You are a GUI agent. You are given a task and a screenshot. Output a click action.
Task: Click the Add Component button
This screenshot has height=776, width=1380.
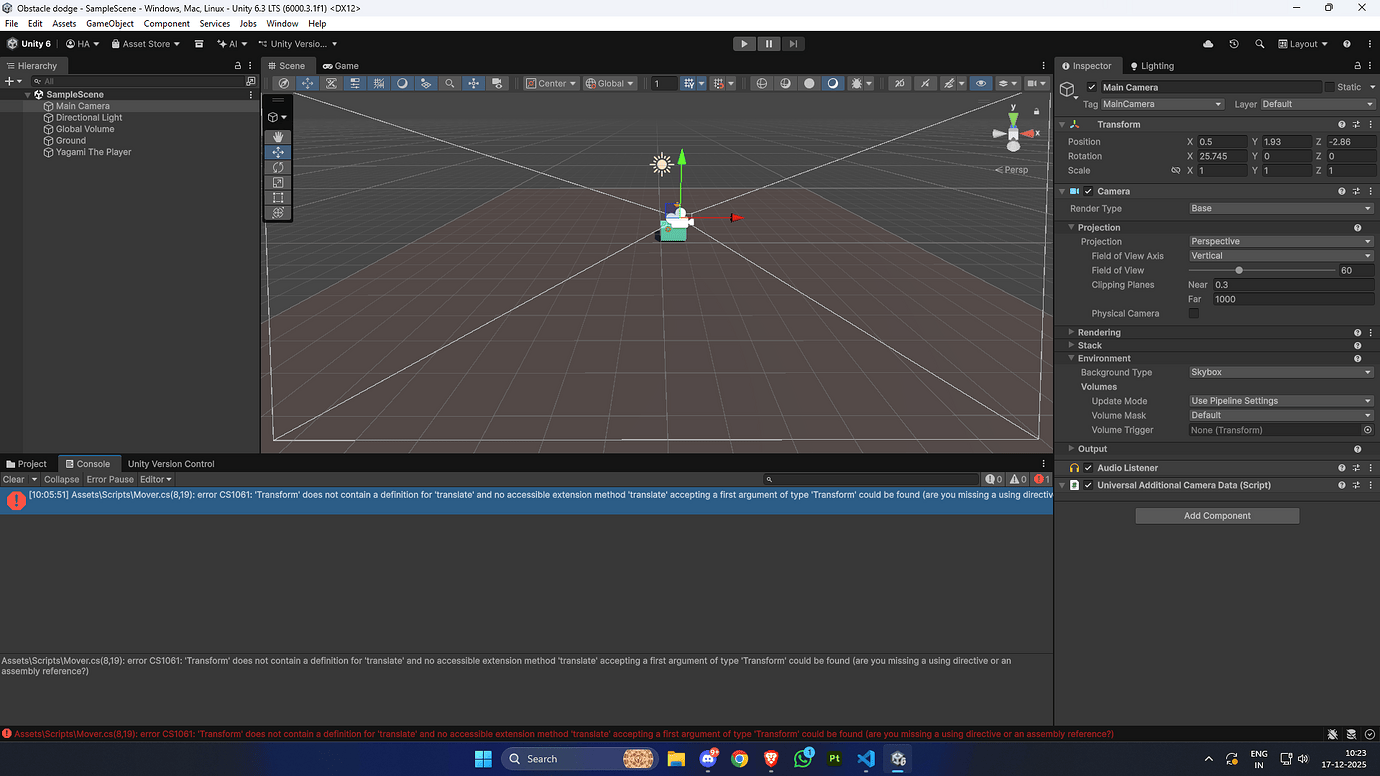point(1217,516)
